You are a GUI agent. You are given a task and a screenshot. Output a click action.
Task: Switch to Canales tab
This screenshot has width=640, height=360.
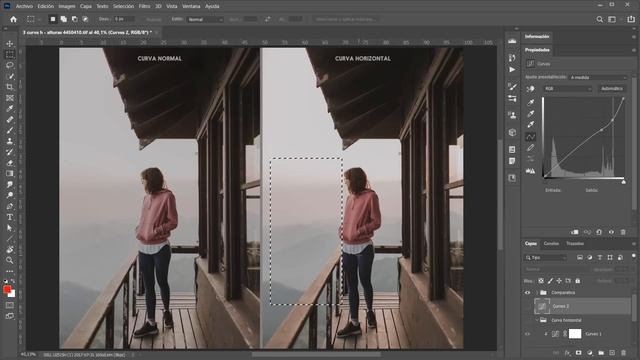click(551, 244)
